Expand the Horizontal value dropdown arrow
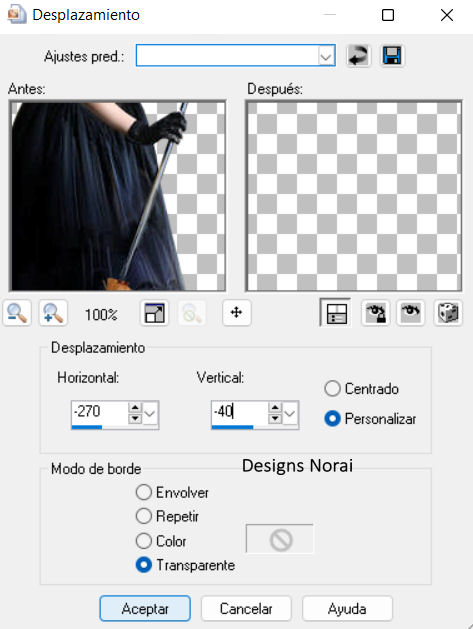The image size is (473, 629). [x=150, y=413]
